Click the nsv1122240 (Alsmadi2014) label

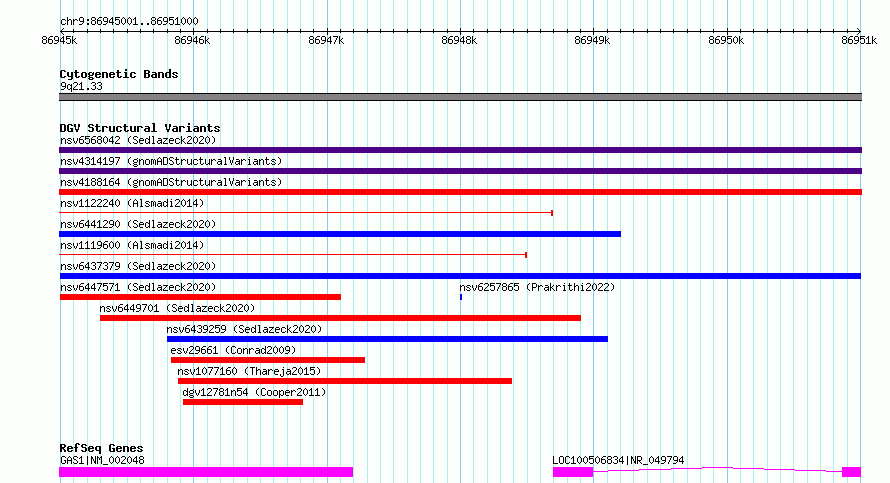click(x=132, y=203)
